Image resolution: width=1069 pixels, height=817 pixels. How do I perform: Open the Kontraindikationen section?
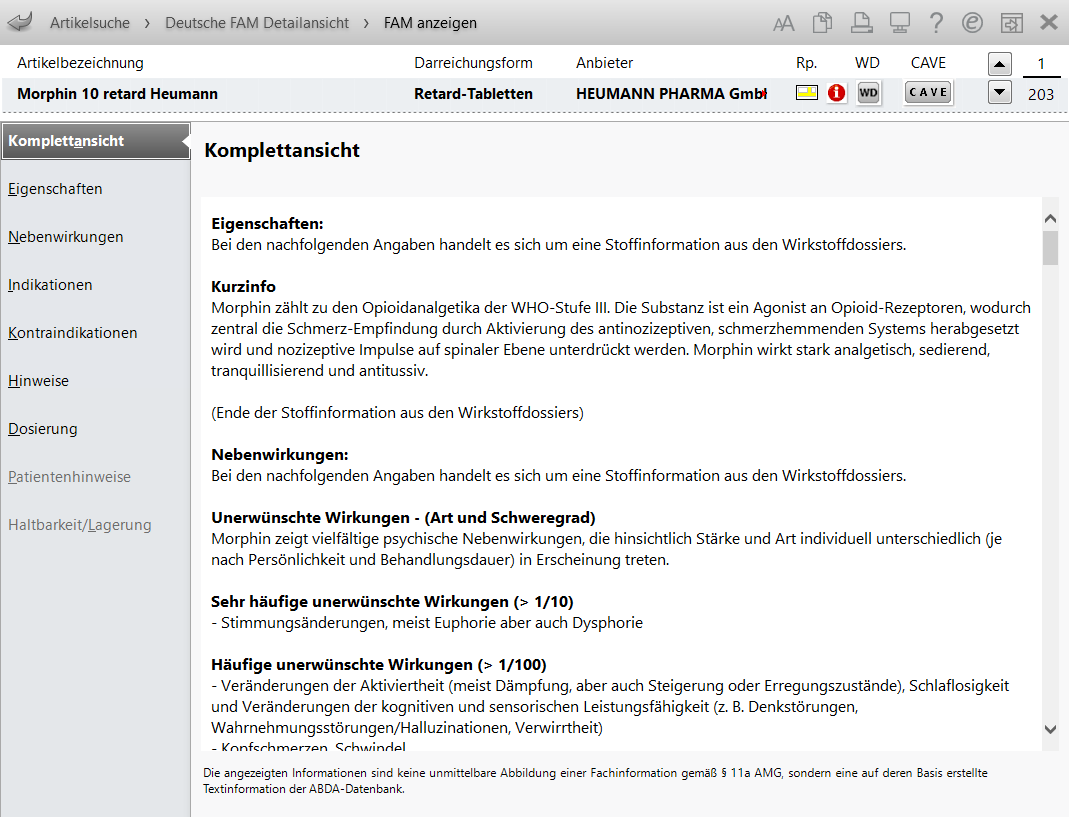72,333
